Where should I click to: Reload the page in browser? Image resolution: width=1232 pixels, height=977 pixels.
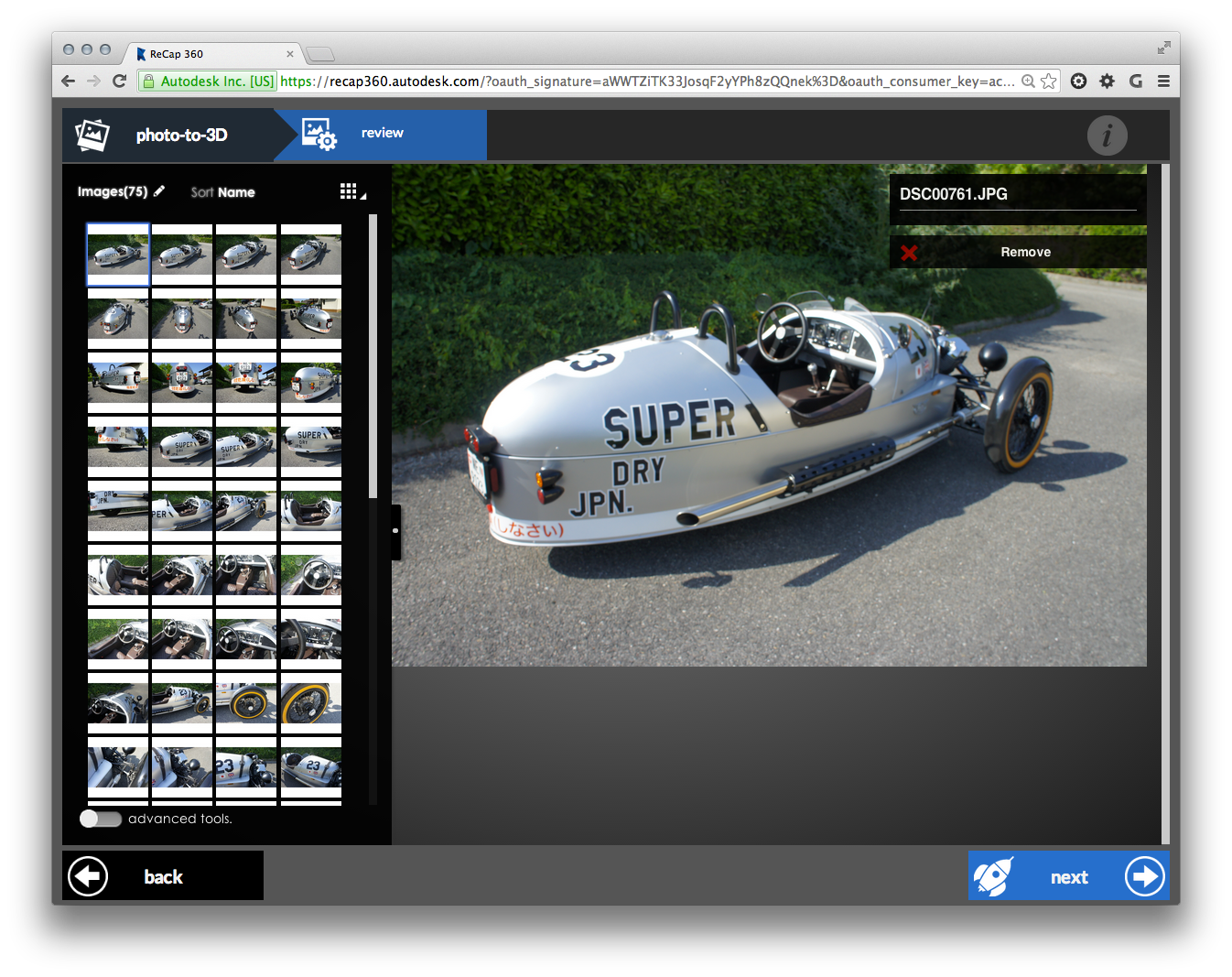coord(119,81)
